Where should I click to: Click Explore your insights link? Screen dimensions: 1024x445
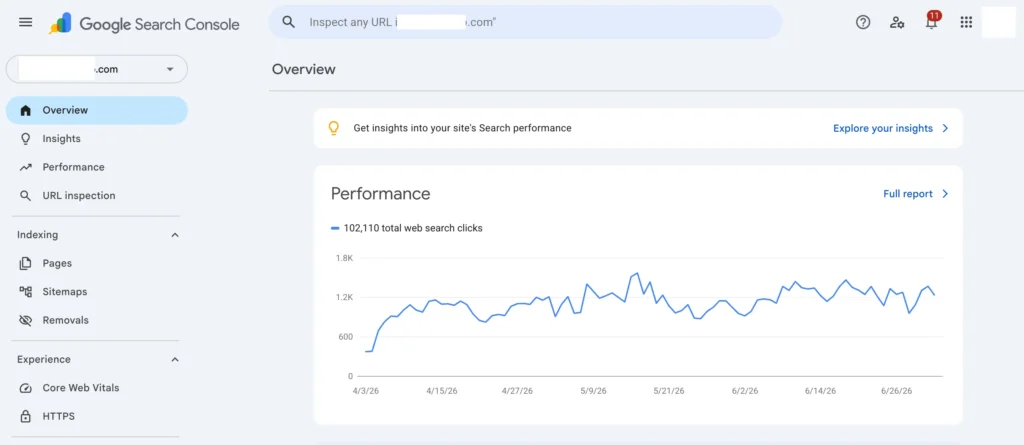point(883,128)
